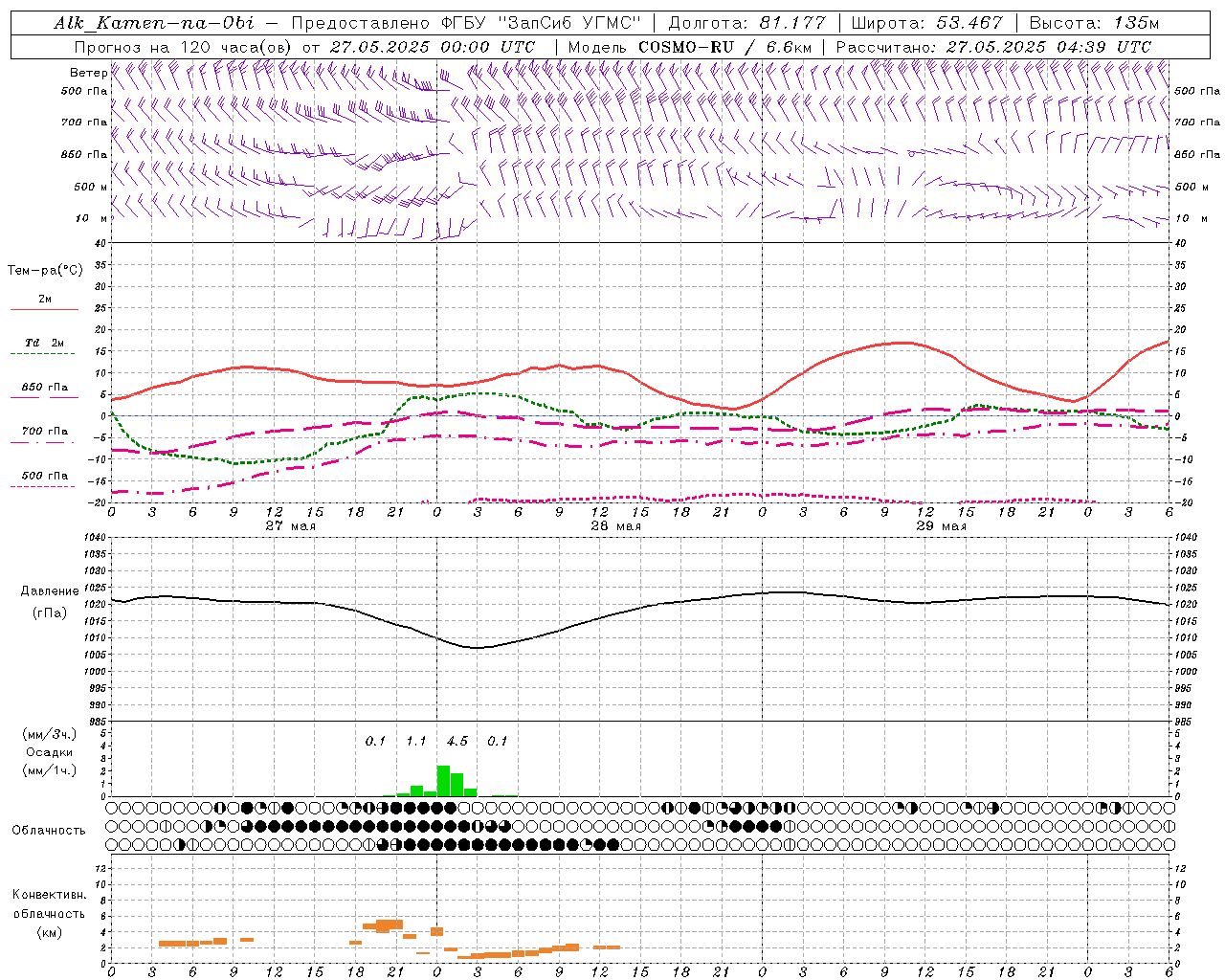This screenshot has width=1225, height=980.
Task: Select the Облачность cloud cover label
Action: coord(49,831)
